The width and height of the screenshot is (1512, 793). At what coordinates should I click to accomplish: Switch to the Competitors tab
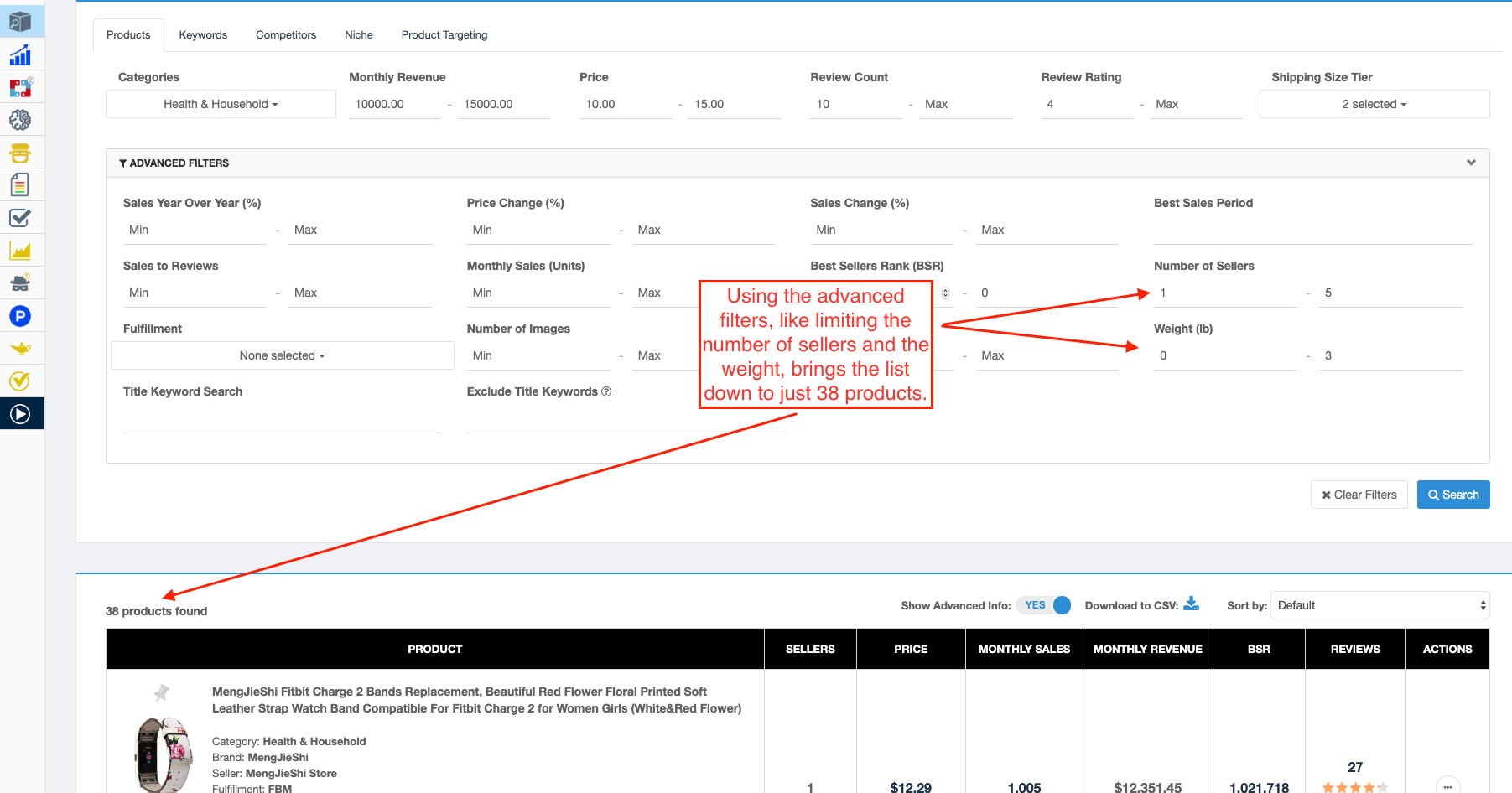click(x=286, y=35)
